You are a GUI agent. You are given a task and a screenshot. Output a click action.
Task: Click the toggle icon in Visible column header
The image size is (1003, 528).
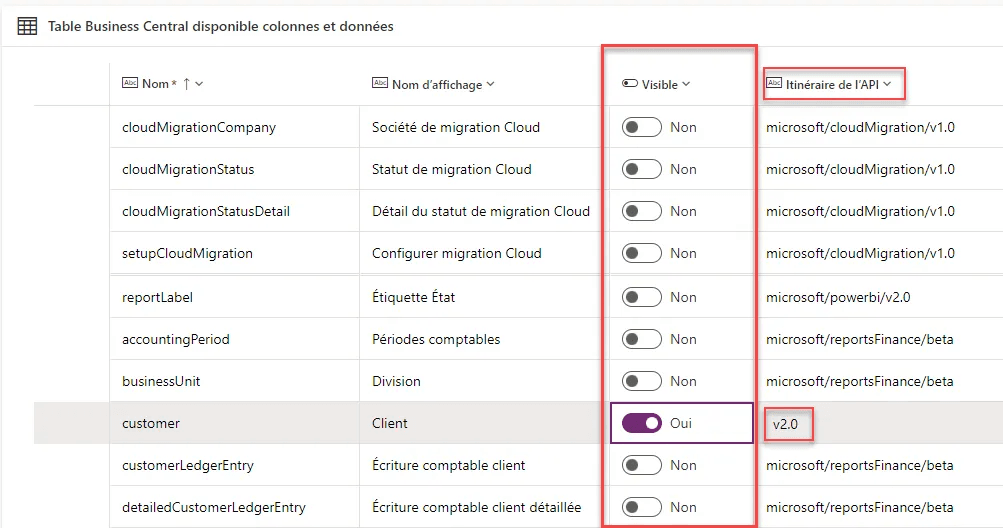point(629,84)
